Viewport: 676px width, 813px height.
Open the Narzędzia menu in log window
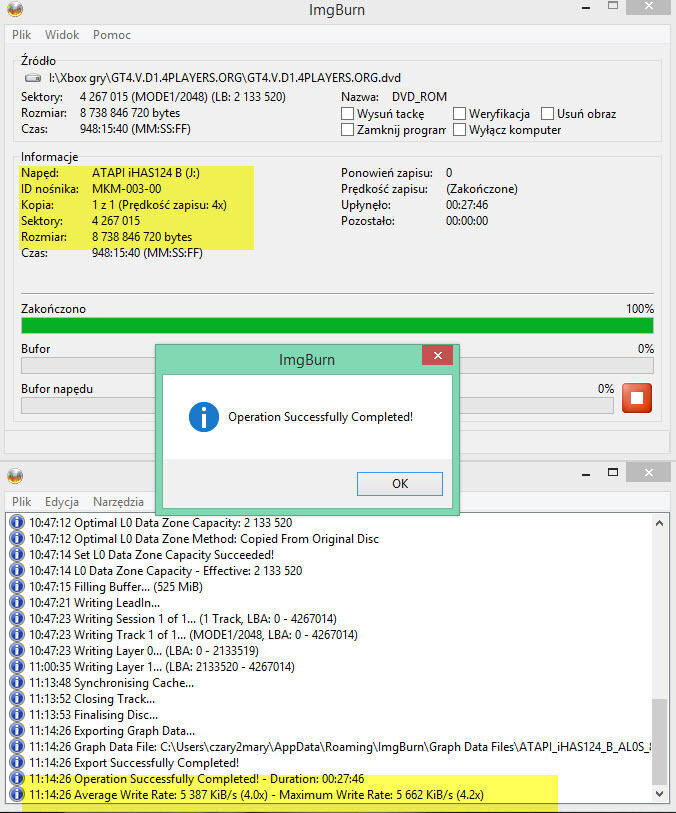(118, 502)
